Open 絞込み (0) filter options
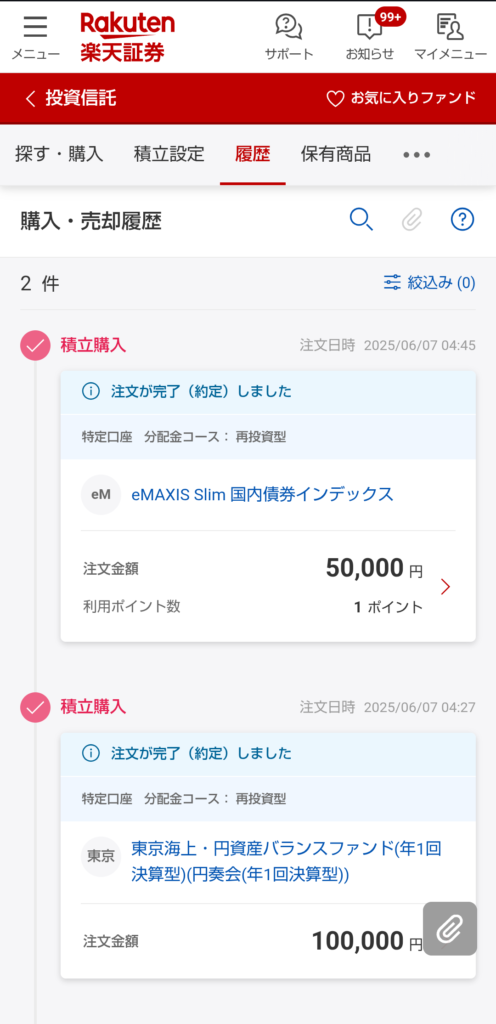Image resolution: width=496 pixels, height=1024 pixels. pyautogui.click(x=429, y=283)
